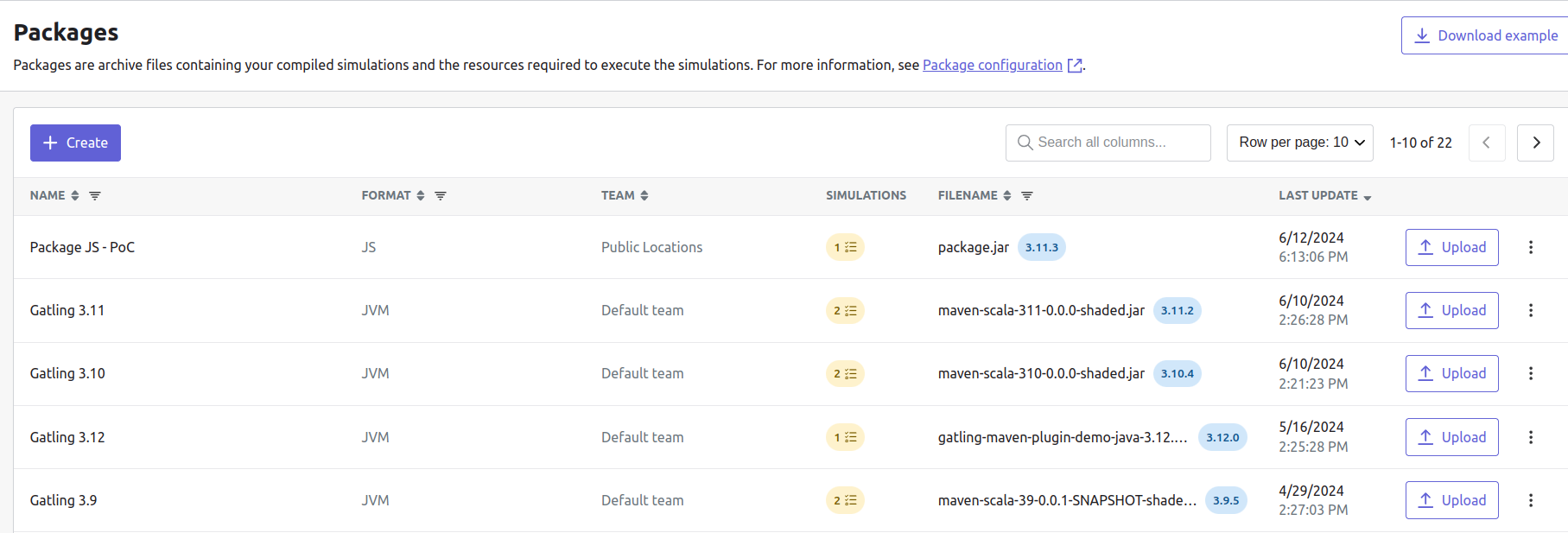Focus the Search all columns field
Viewport: 1568px width, 533px height.
pos(1108,143)
